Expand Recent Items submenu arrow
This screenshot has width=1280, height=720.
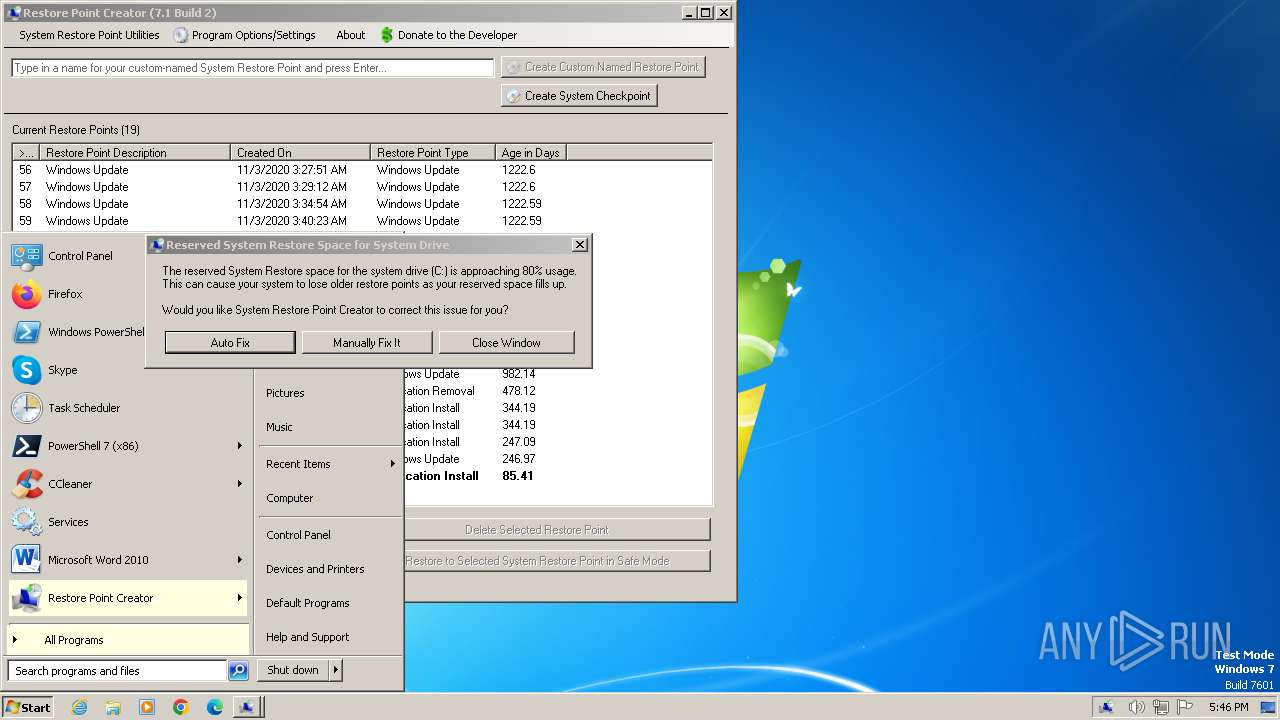392,464
